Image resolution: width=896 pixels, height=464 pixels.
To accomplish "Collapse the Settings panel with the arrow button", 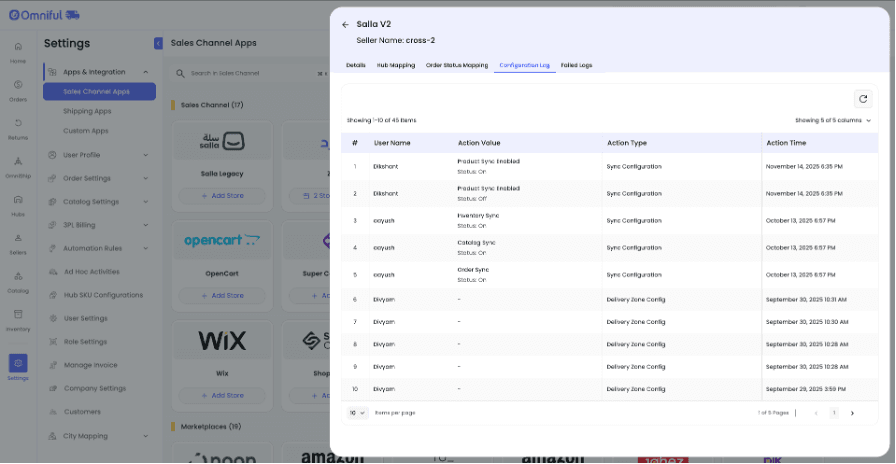I will (x=158, y=43).
